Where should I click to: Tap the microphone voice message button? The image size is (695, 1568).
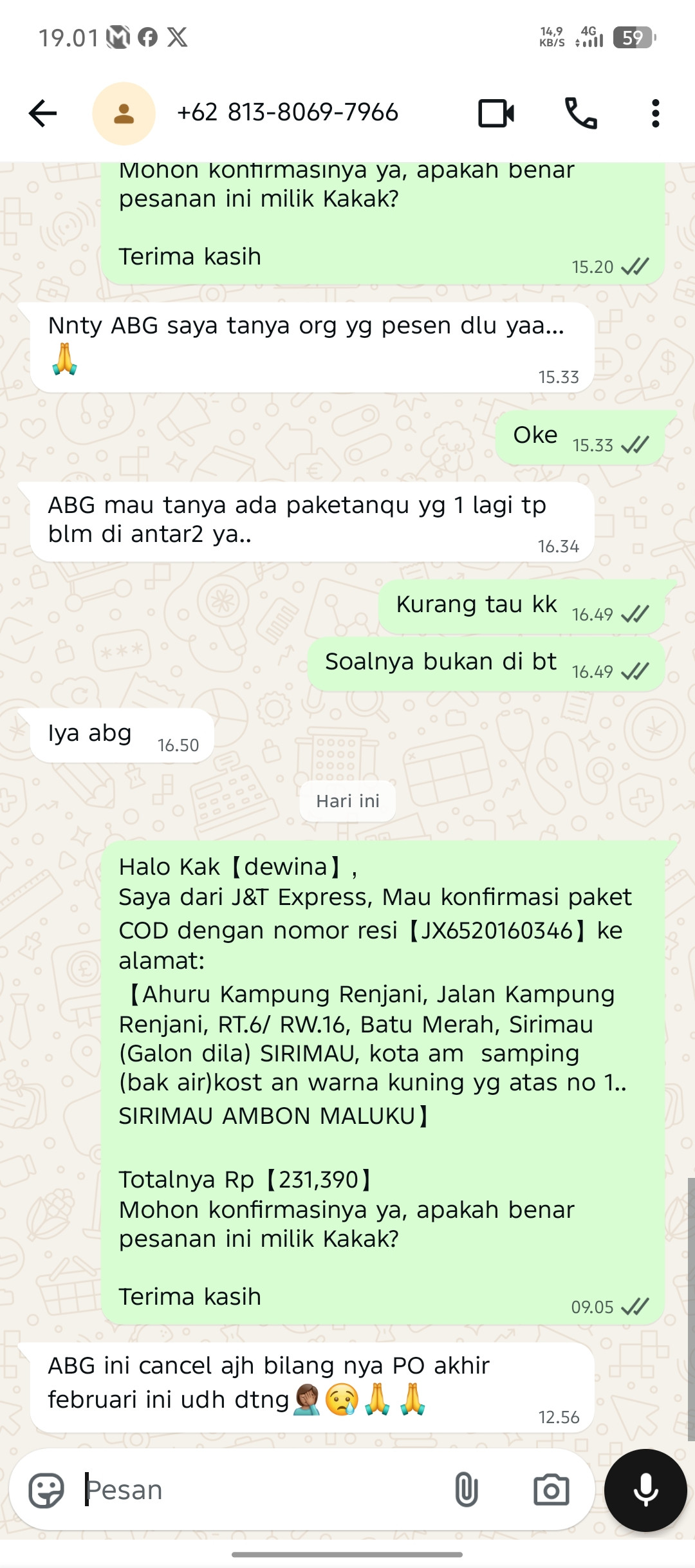[x=645, y=1490]
